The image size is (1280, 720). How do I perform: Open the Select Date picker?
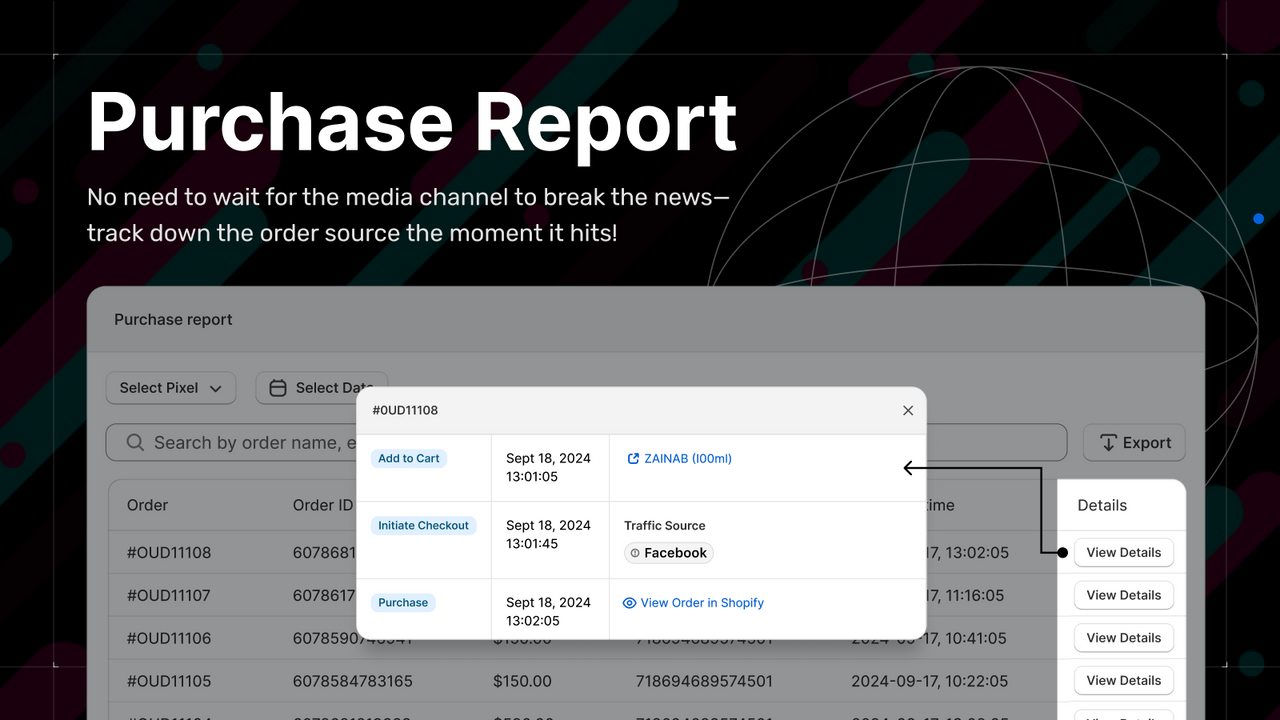coord(321,388)
